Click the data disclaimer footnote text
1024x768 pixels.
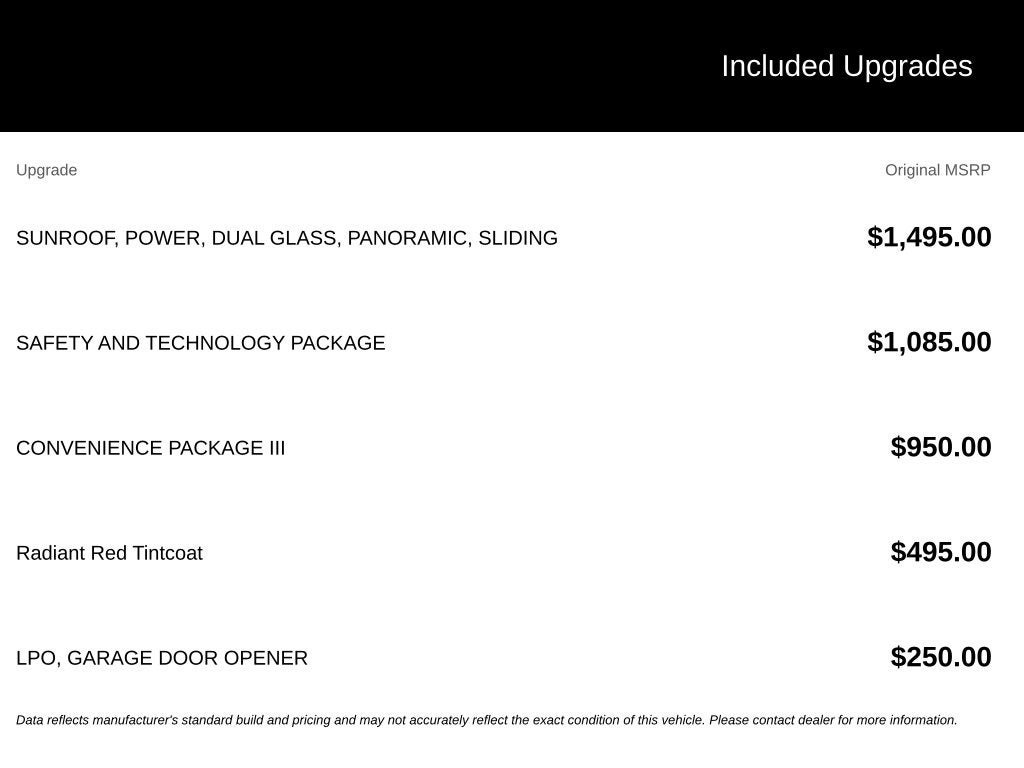pos(487,720)
